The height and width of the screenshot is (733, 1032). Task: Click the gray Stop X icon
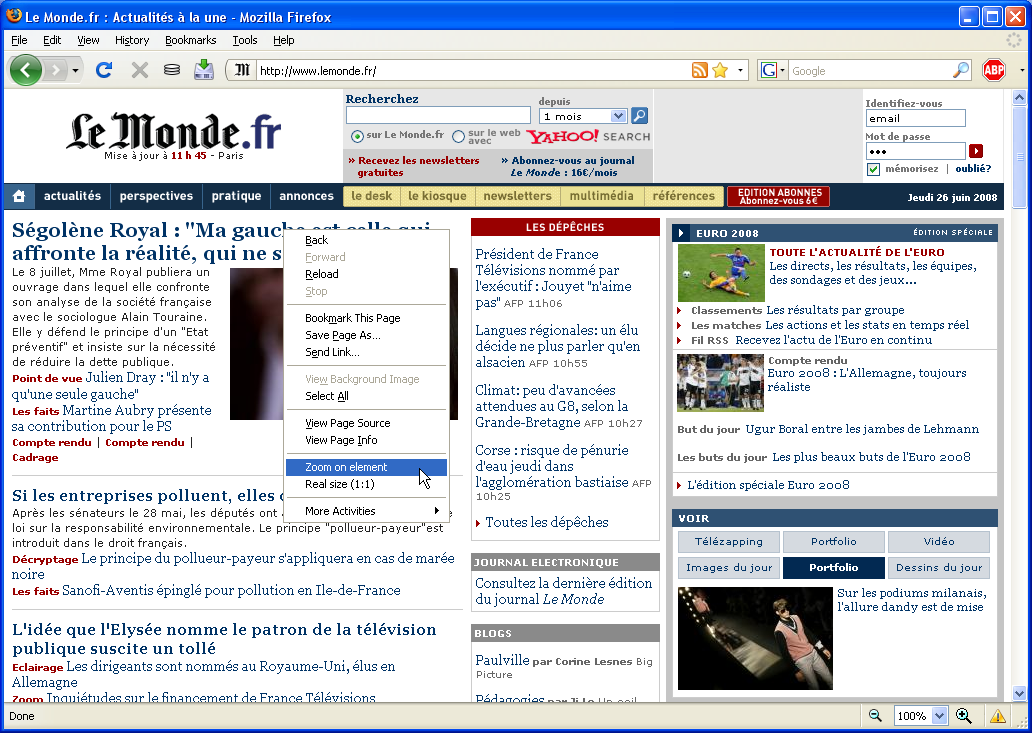140,70
